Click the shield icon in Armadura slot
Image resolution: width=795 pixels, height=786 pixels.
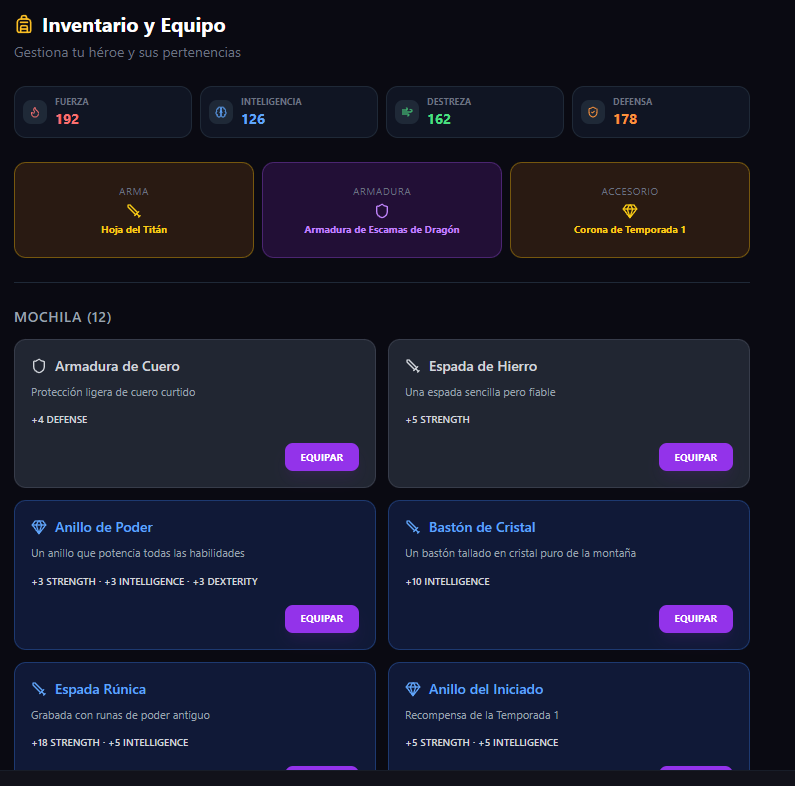(x=382, y=211)
